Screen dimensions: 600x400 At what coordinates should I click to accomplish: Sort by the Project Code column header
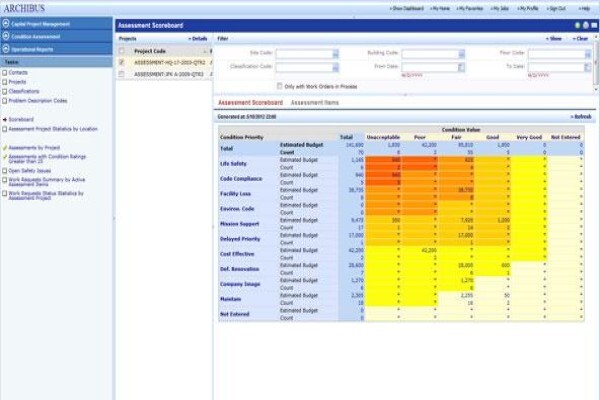[150, 51]
